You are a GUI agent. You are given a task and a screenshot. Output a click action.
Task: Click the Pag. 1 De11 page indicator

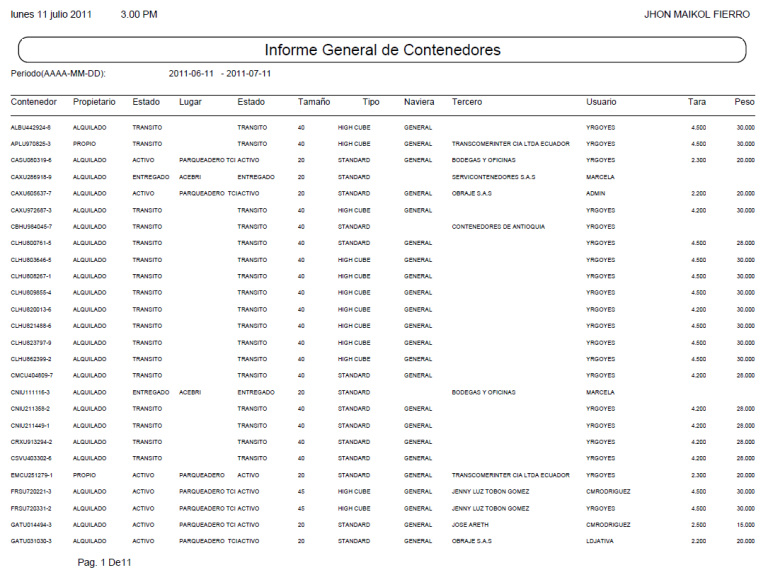tap(105, 562)
